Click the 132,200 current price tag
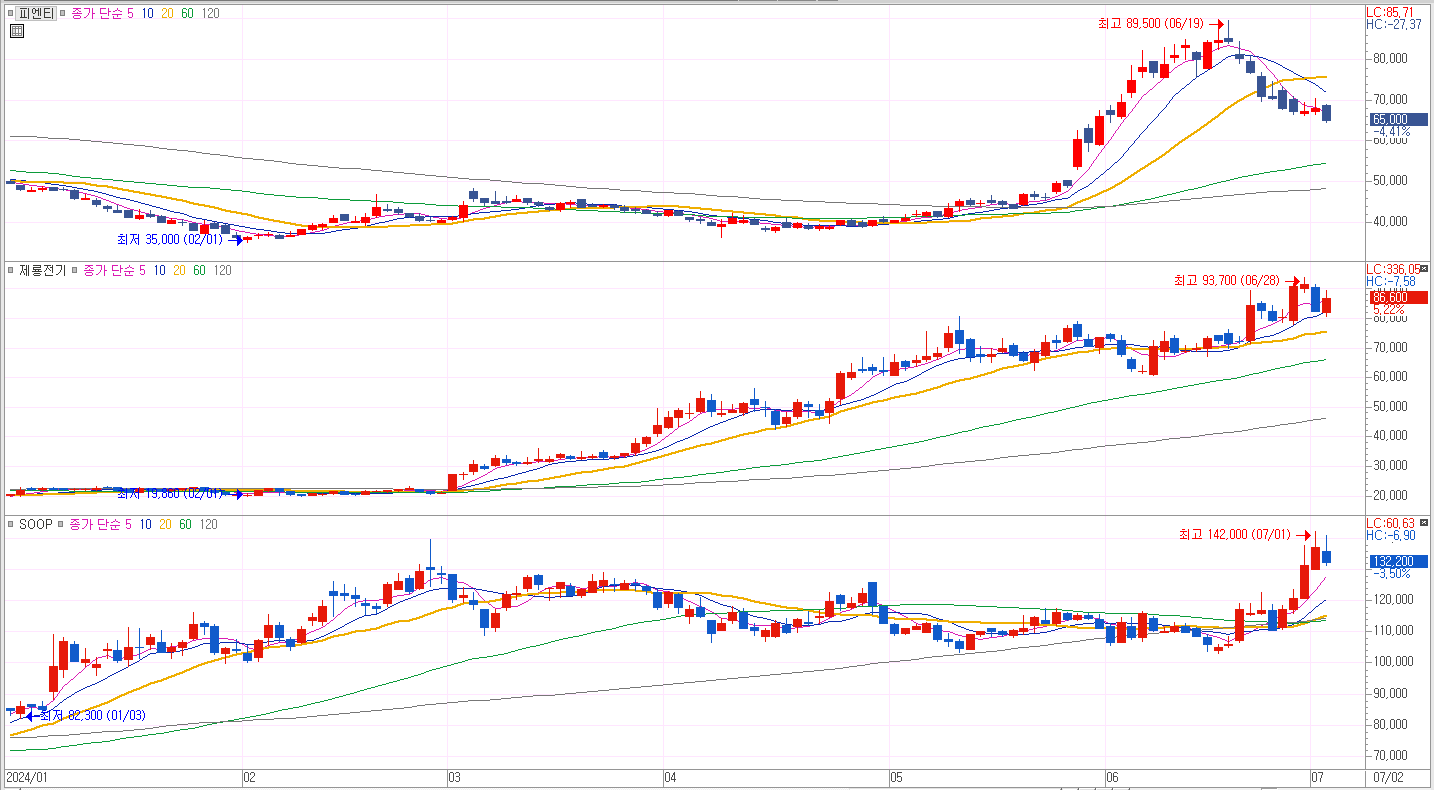 (x=1397, y=561)
